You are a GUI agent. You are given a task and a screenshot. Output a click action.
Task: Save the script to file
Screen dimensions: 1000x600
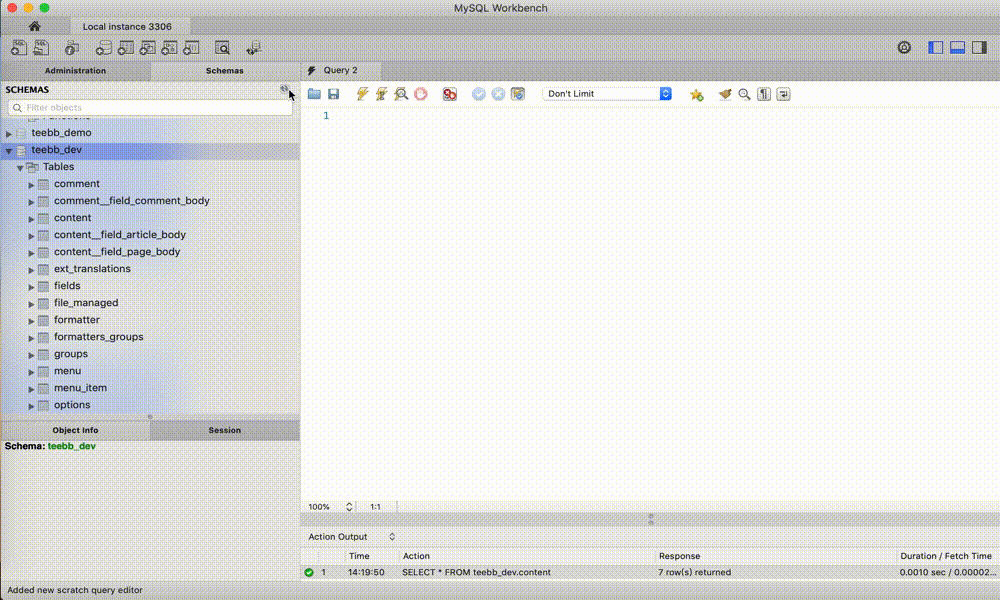click(334, 94)
